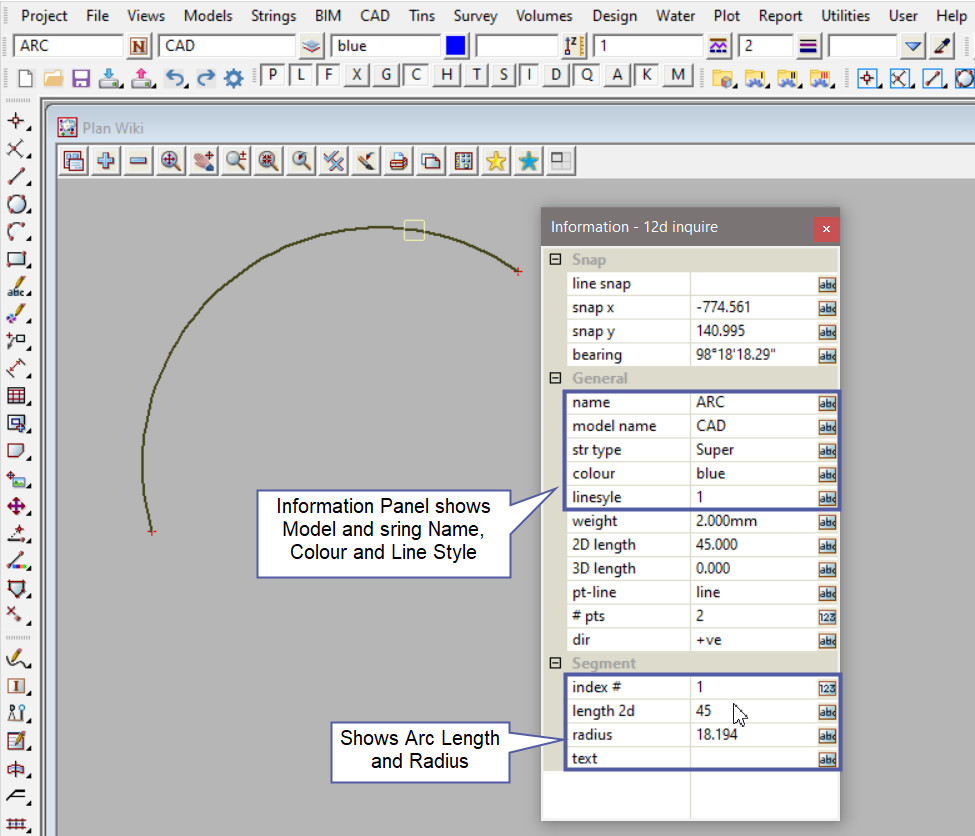Viewport: 975px width, 836px height.
Task: Collapse the General section
Action: [555, 378]
